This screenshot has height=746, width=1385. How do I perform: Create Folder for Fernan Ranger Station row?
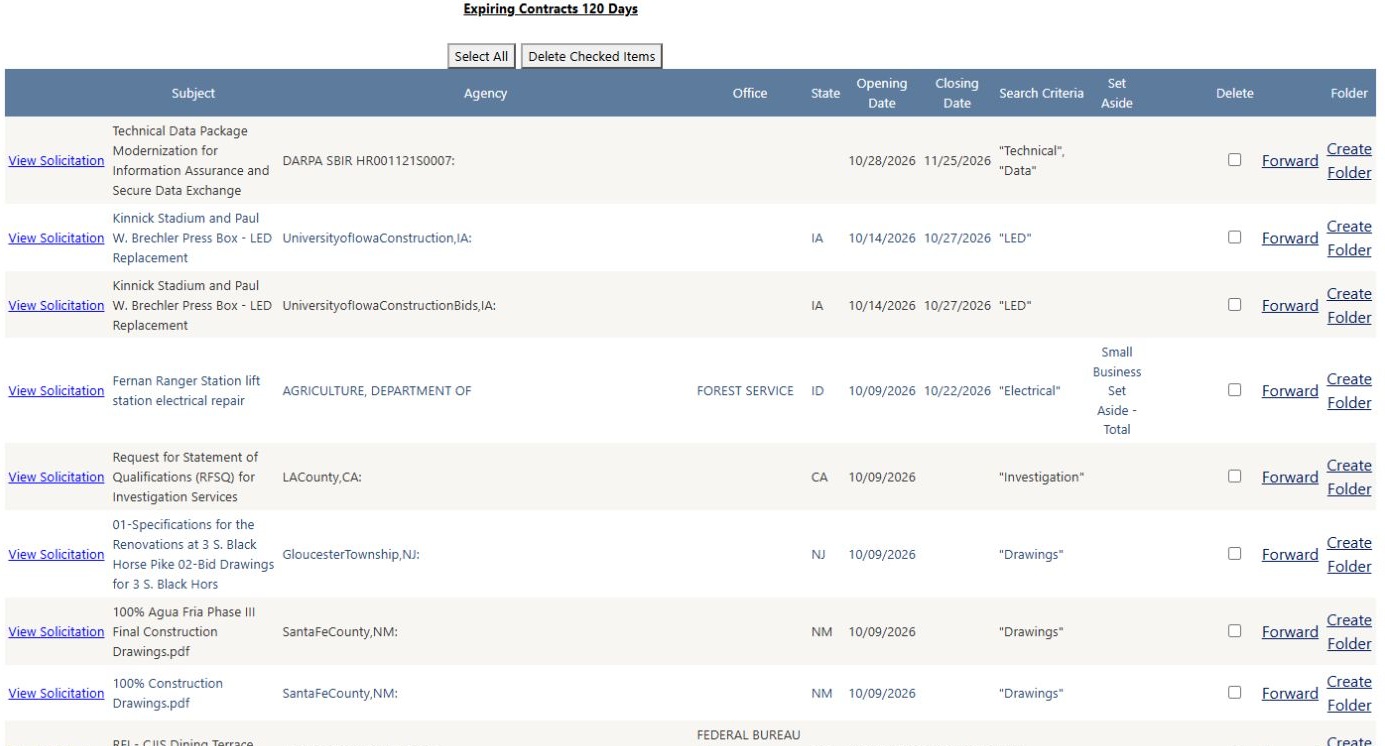tap(1349, 391)
